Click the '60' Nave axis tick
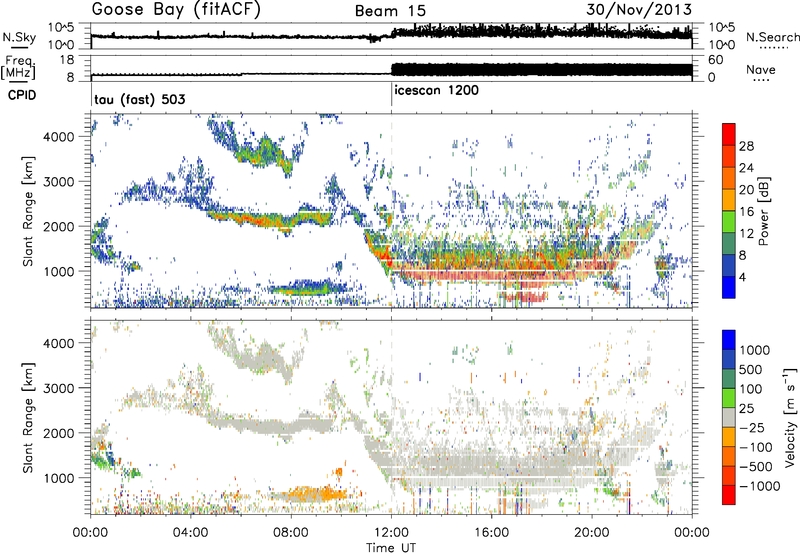The image size is (800, 554). point(716,60)
